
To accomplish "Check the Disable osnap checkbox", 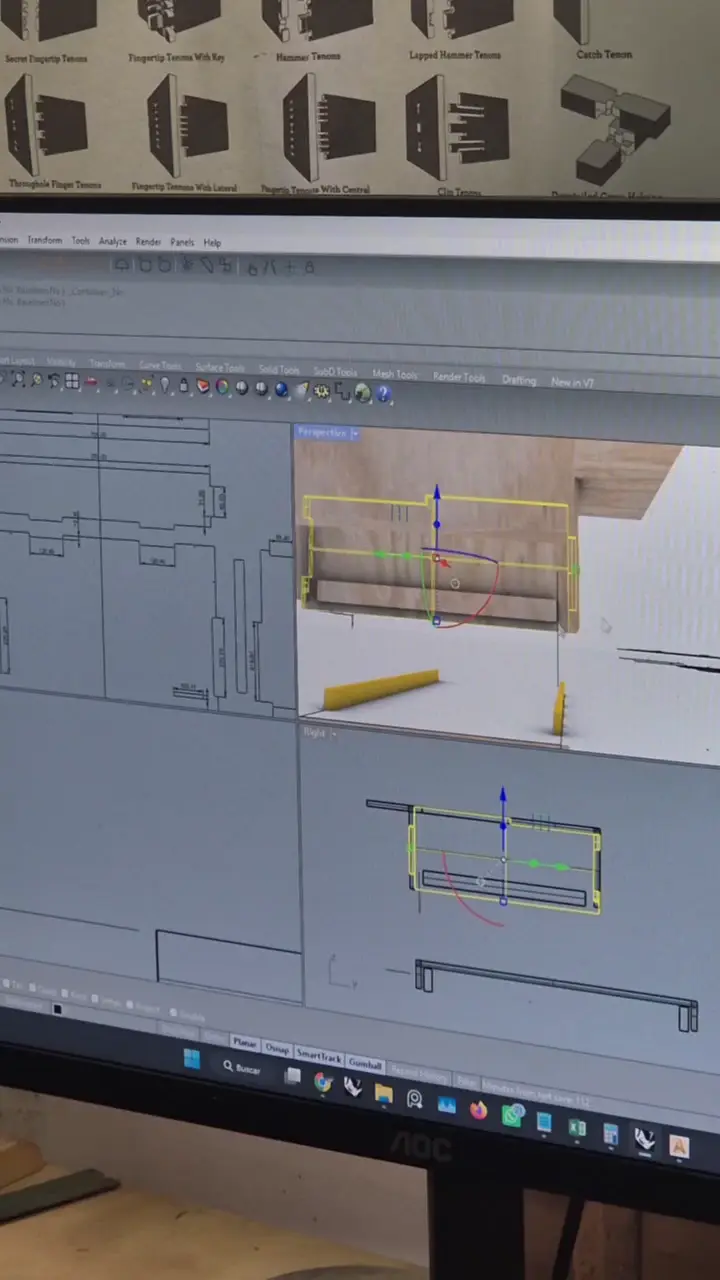I will tap(173, 1012).
